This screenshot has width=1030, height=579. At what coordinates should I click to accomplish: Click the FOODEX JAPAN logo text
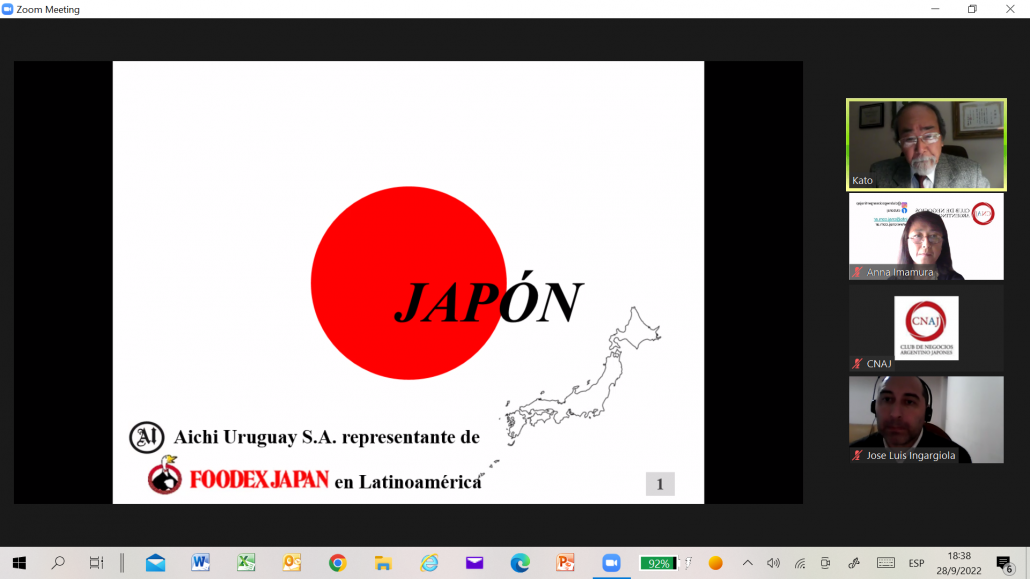pyautogui.click(x=259, y=479)
